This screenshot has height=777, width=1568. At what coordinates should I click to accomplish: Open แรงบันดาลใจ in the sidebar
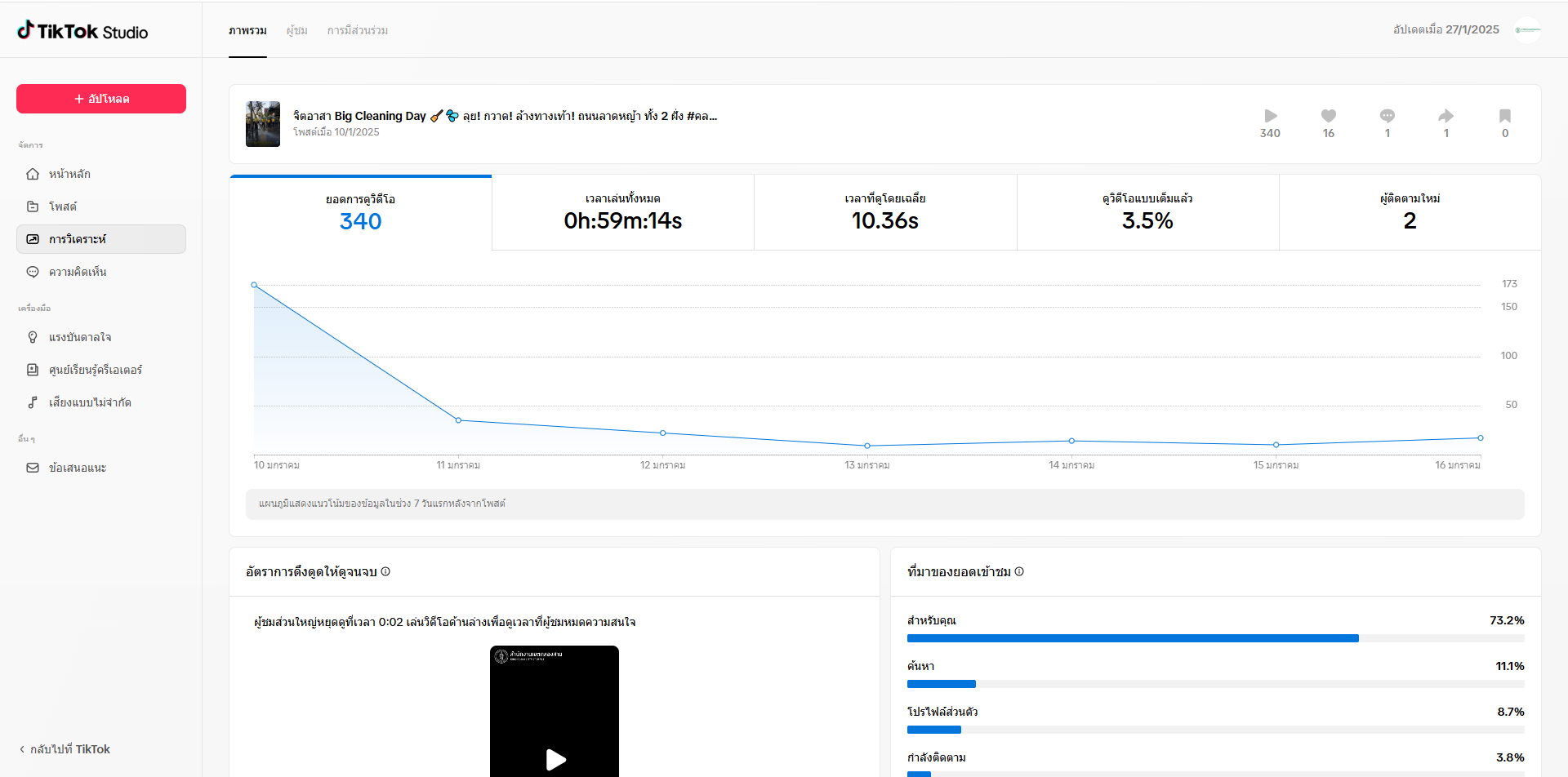101,337
